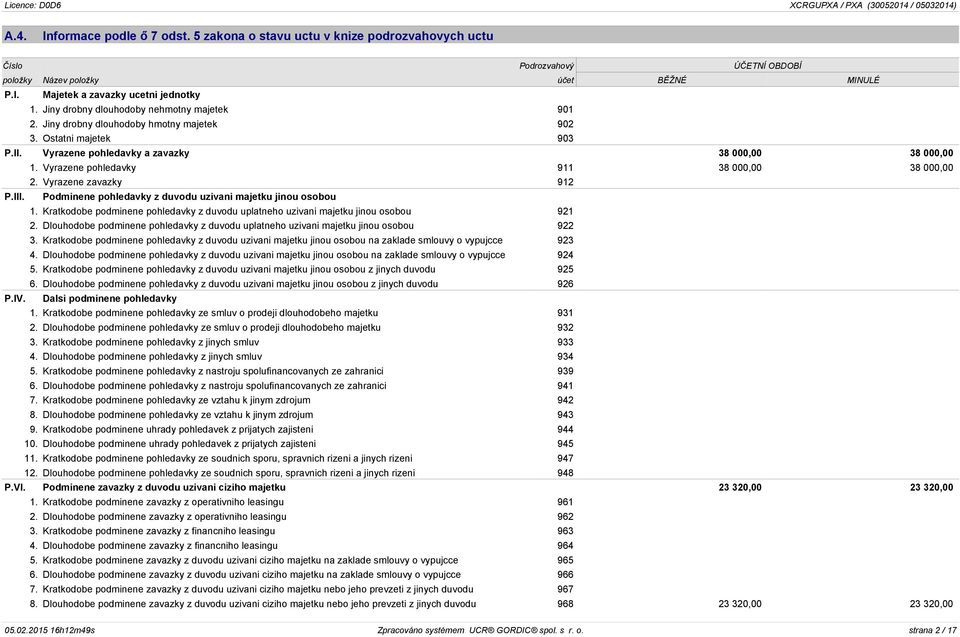Select the 'Vyrazene zavazky' row label

82,183
